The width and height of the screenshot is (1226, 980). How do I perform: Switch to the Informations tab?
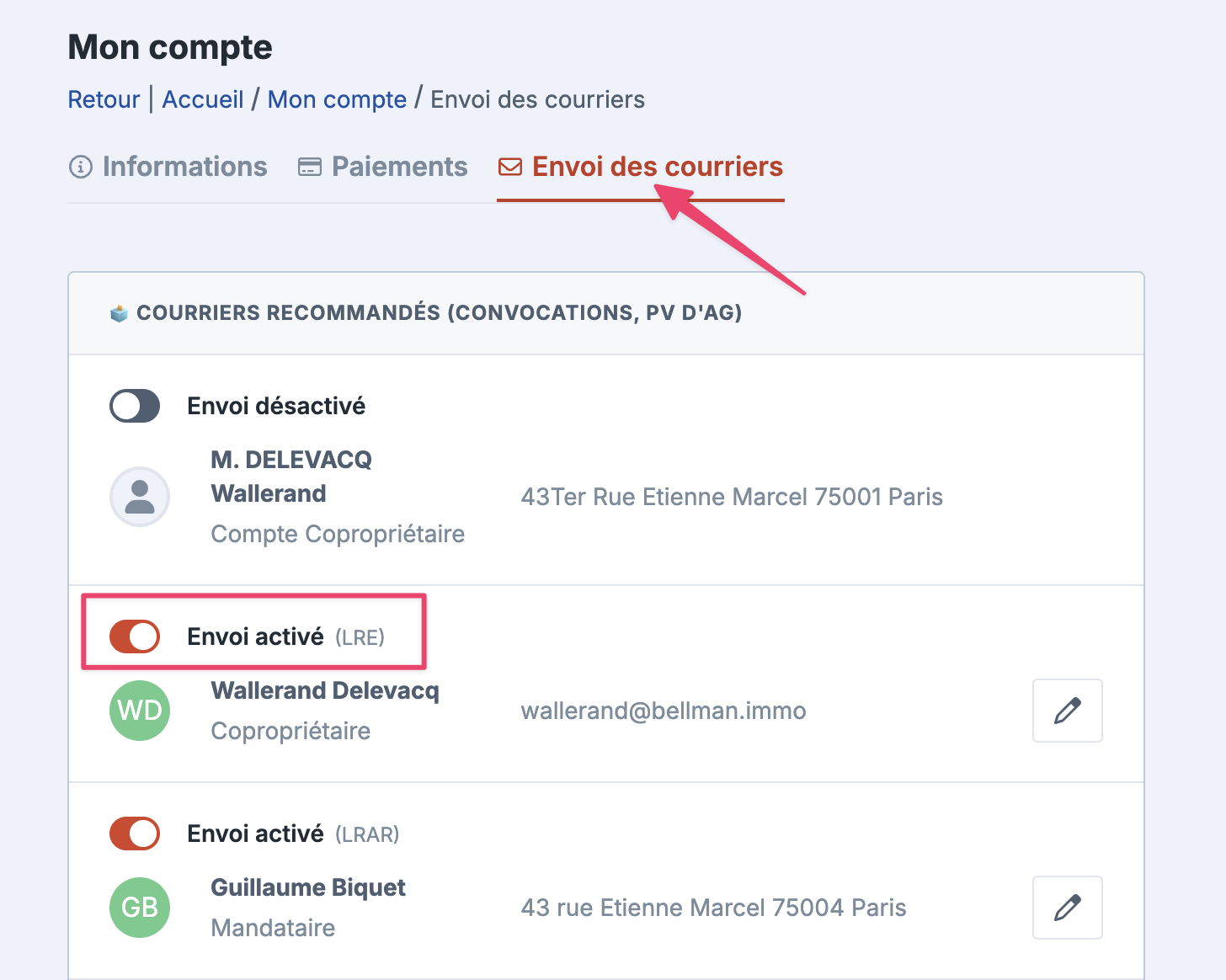point(184,167)
